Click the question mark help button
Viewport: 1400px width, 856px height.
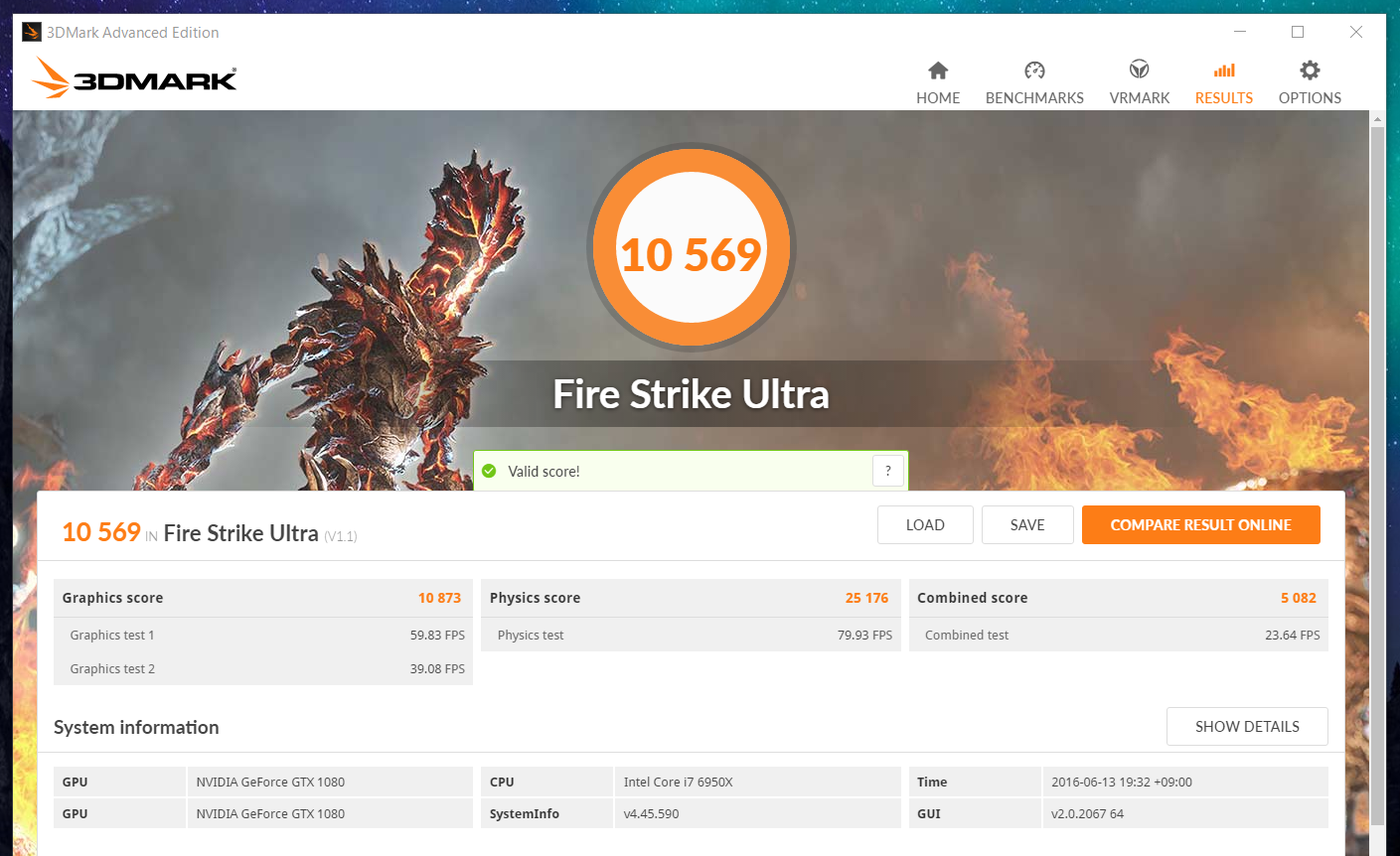click(888, 471)
